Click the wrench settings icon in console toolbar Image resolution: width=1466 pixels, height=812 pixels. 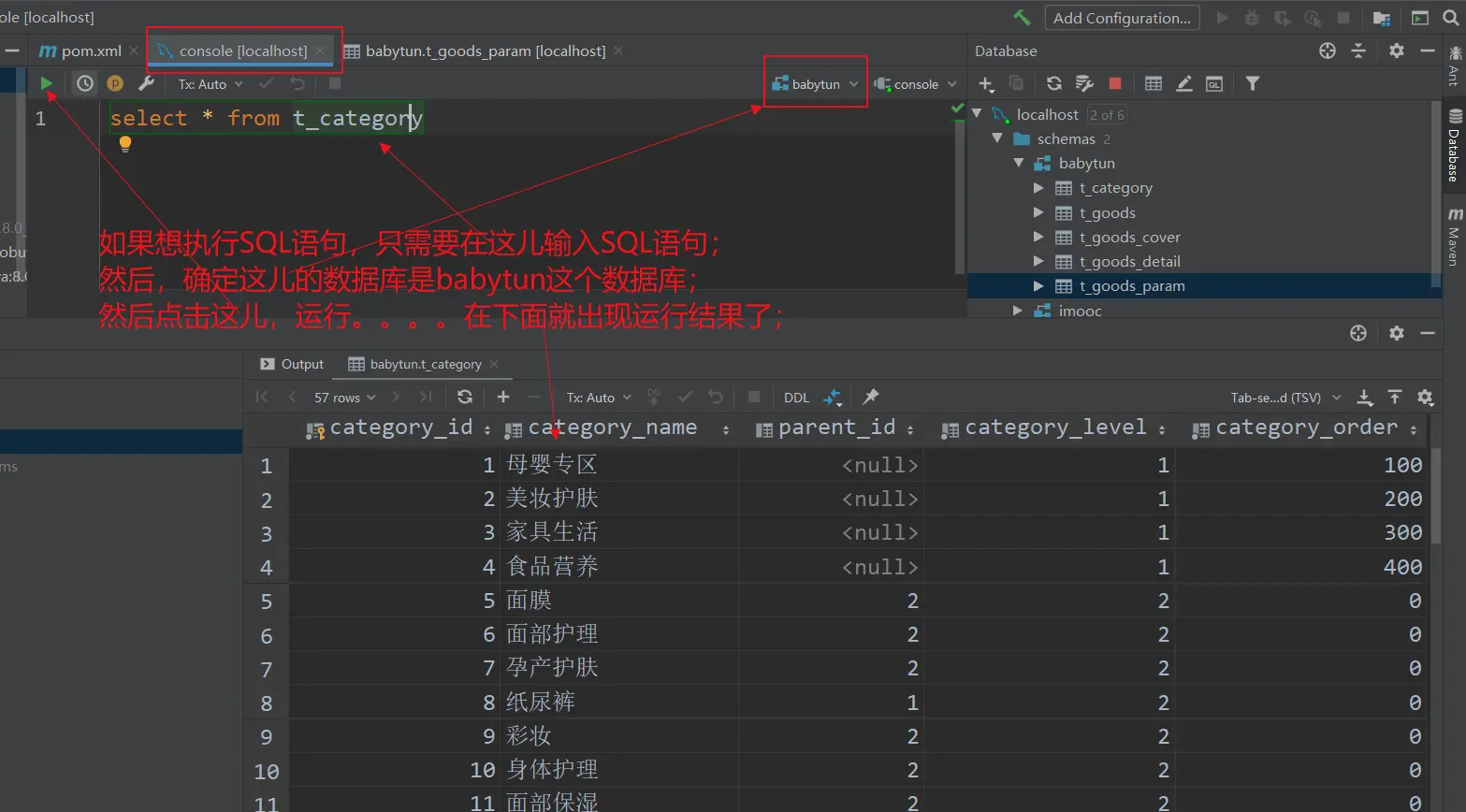tap(146, 84)
